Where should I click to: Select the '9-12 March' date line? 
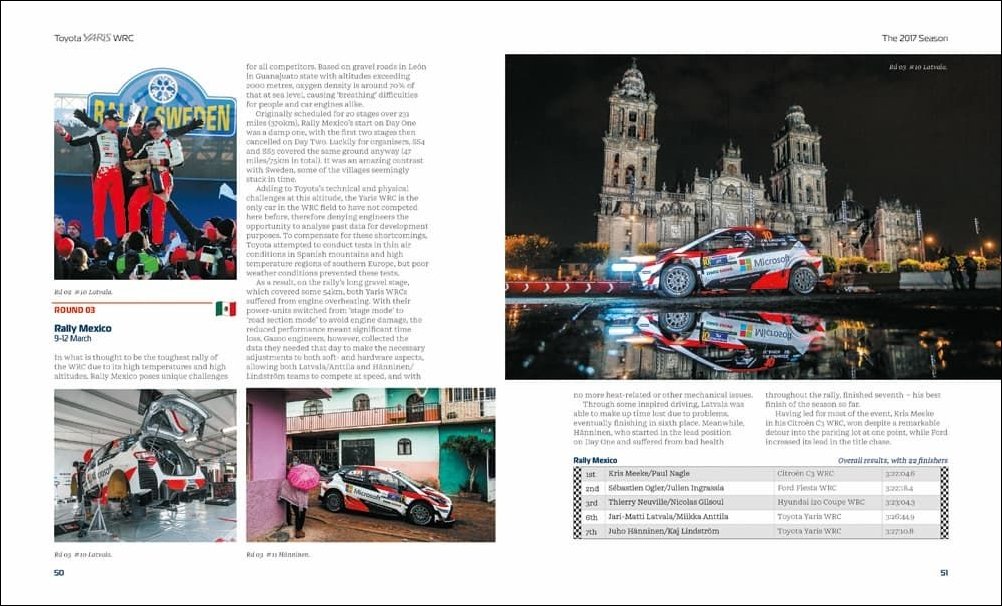(72, 338)
